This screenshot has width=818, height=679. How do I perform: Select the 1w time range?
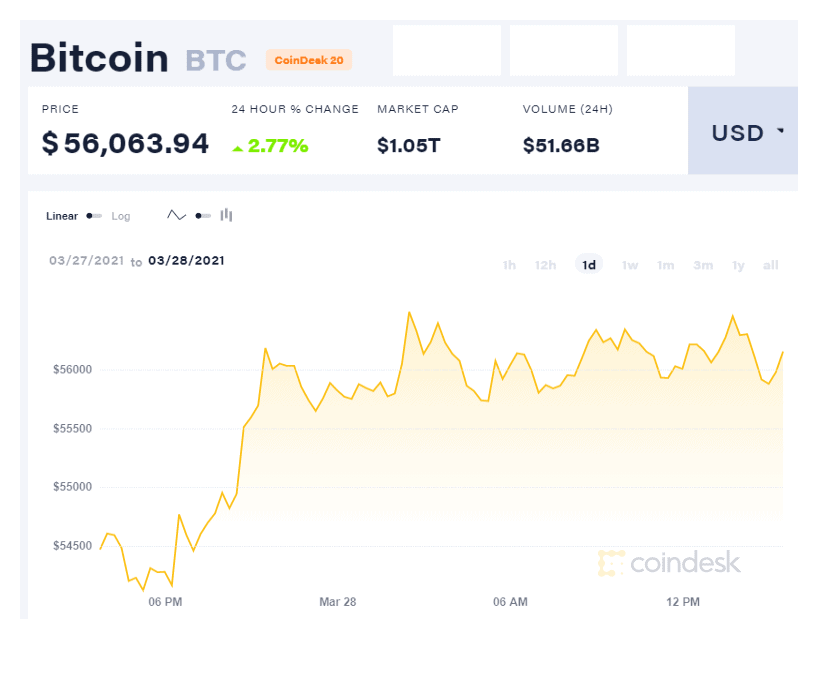click(x=630, y=265)
